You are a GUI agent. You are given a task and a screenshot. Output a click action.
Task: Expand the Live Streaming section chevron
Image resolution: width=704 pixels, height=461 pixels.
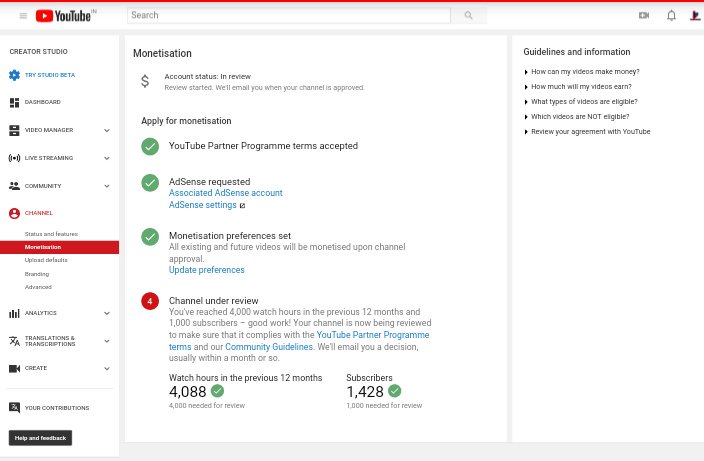pyautogui.click(x=107, y=158)
